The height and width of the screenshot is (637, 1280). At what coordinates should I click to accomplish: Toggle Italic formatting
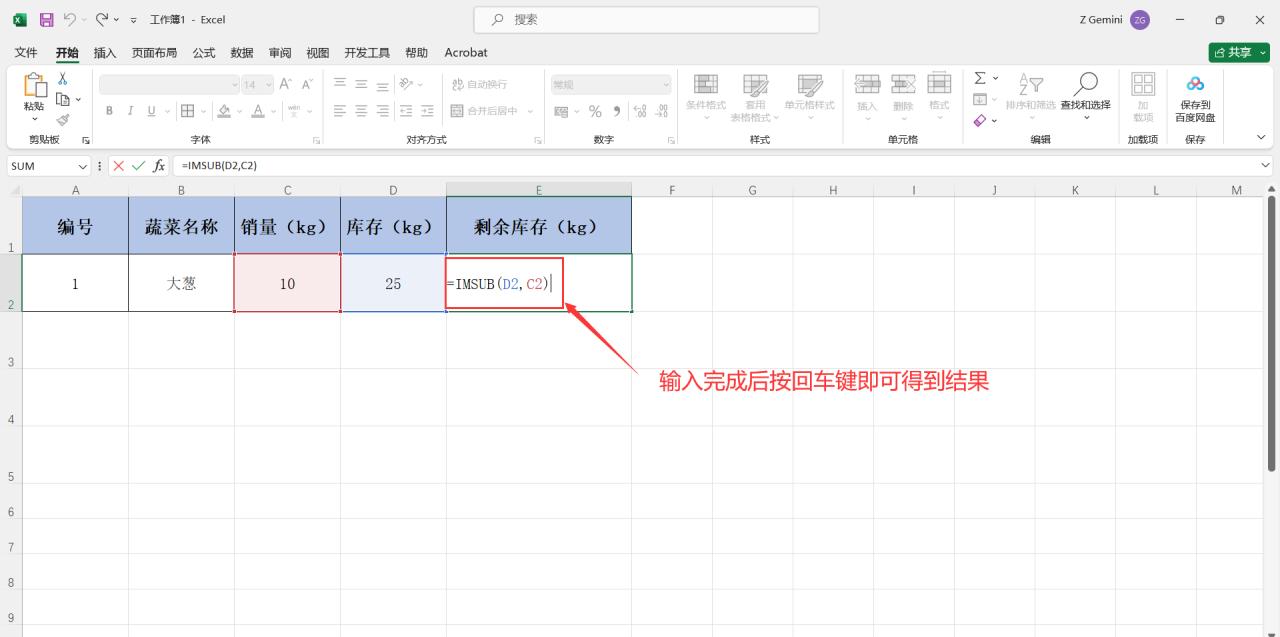[x=130, y=111]
